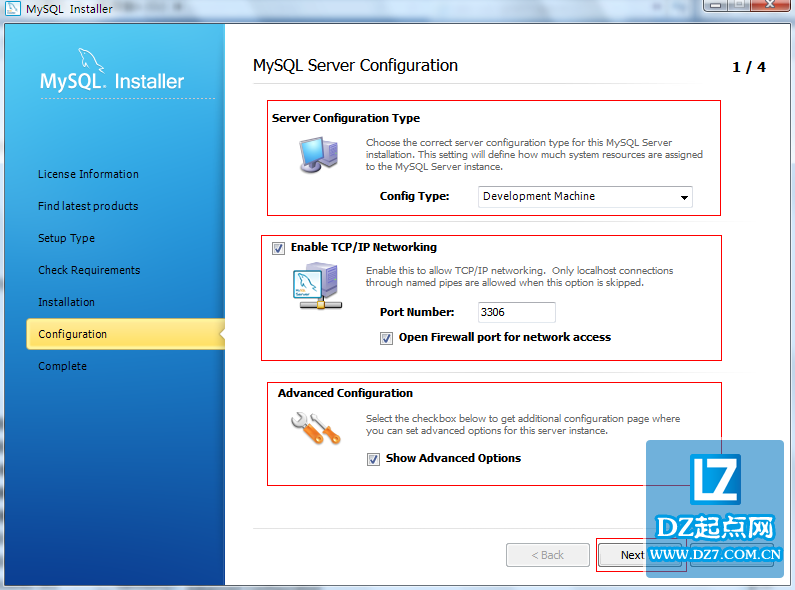Screen dimensions: 795x590
Task: Select Complete step in sidebar
Action: 62,366
